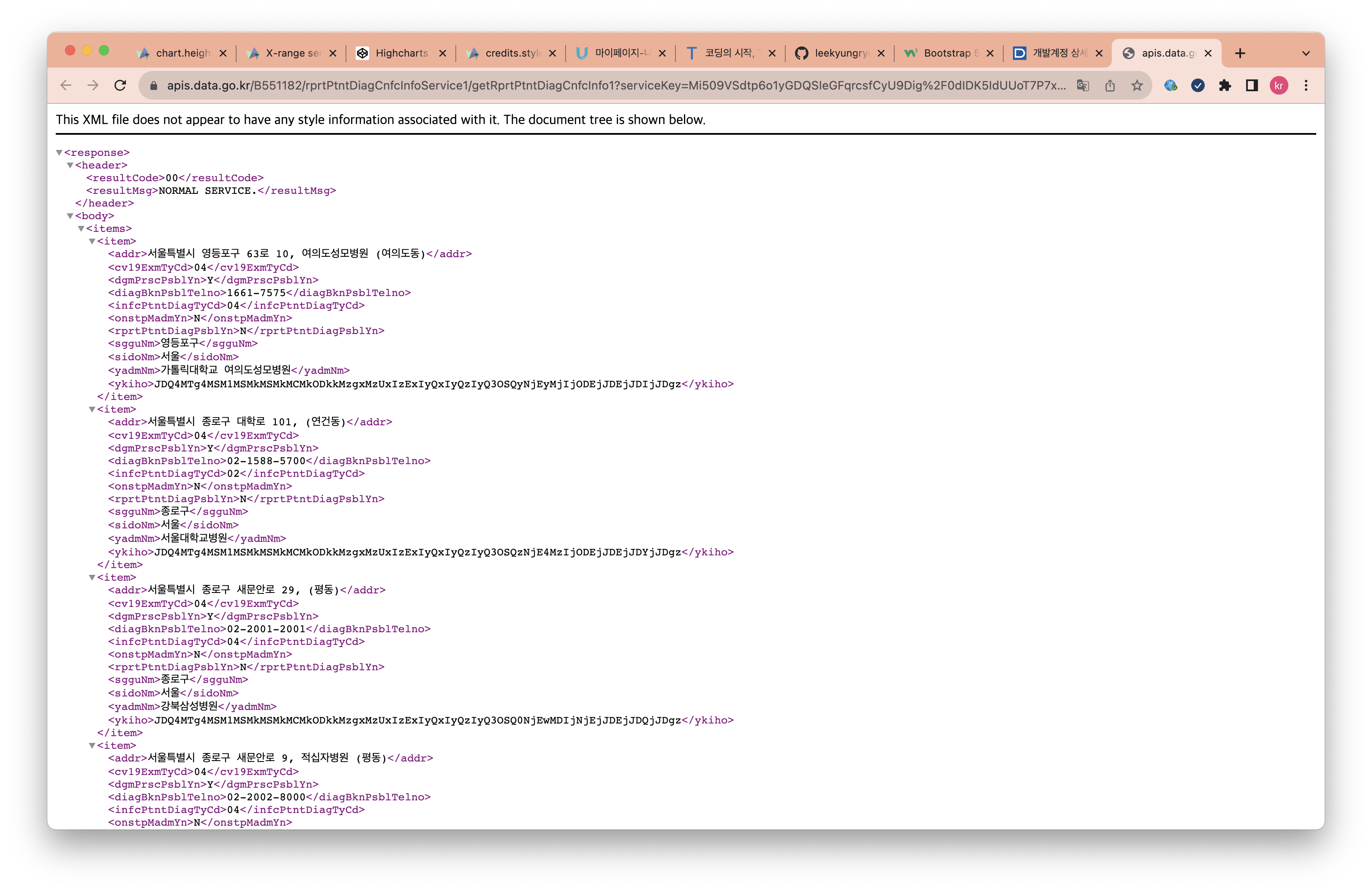Viewport: 1372px width, 892px height.
Task: Click the browser back arrow
Action: tap(66, 86)
